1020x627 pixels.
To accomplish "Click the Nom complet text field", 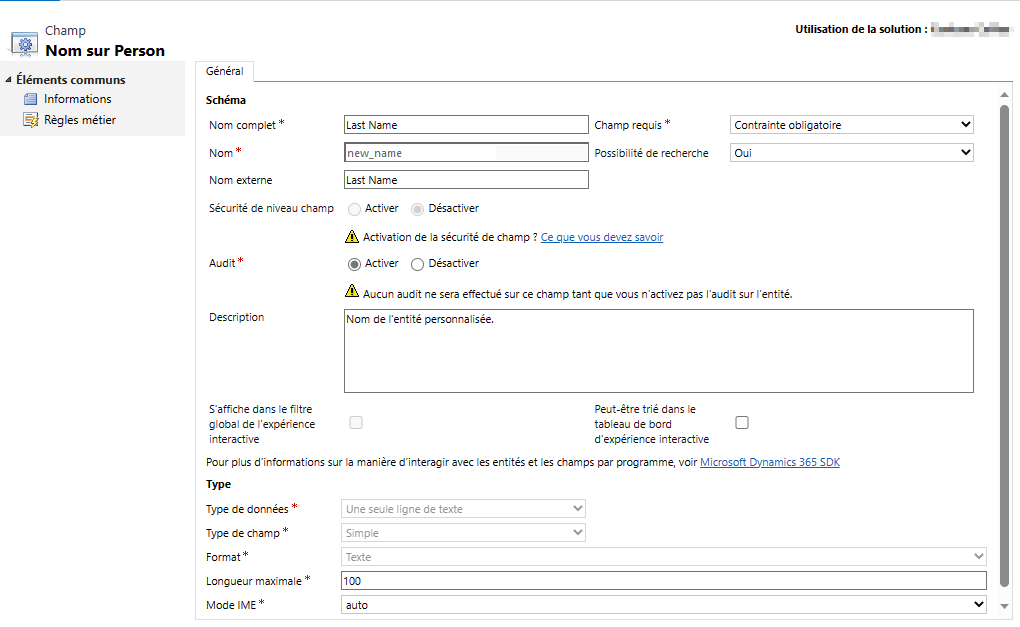I will (466, 125).
